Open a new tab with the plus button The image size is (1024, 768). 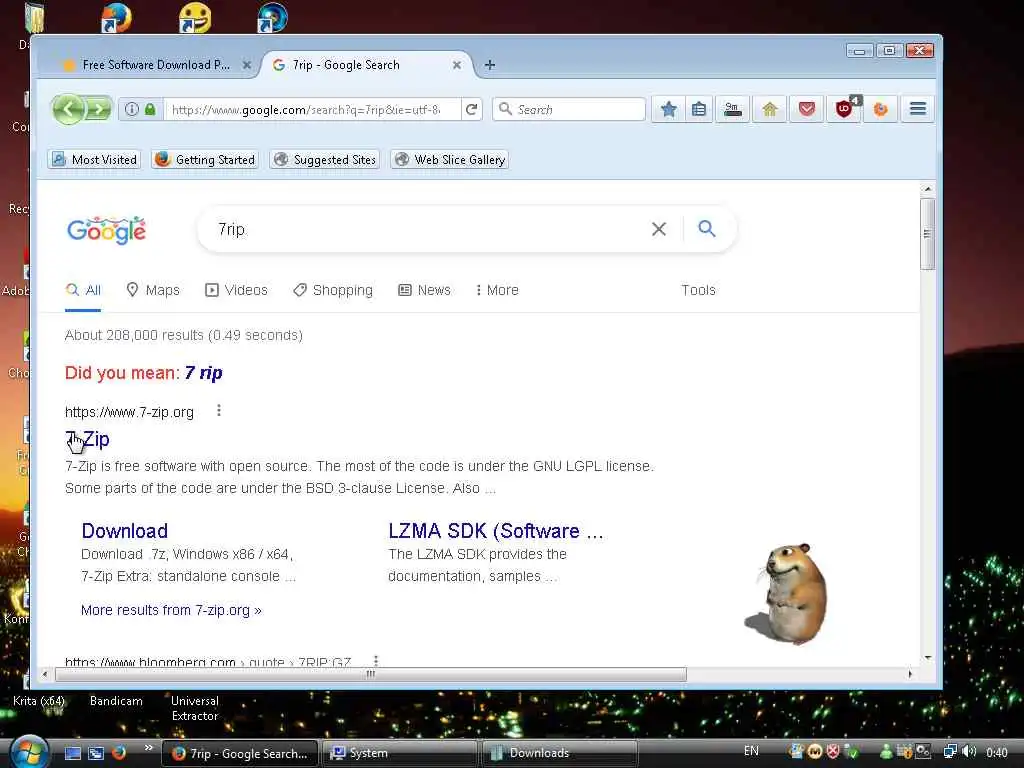pyautogui.click(x=490, y=65)
